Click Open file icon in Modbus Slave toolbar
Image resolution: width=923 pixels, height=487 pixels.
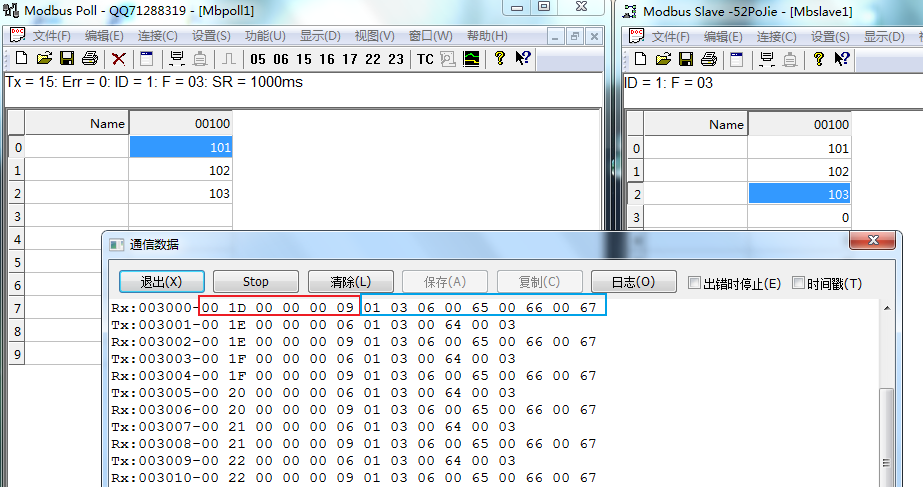(663, 59)
